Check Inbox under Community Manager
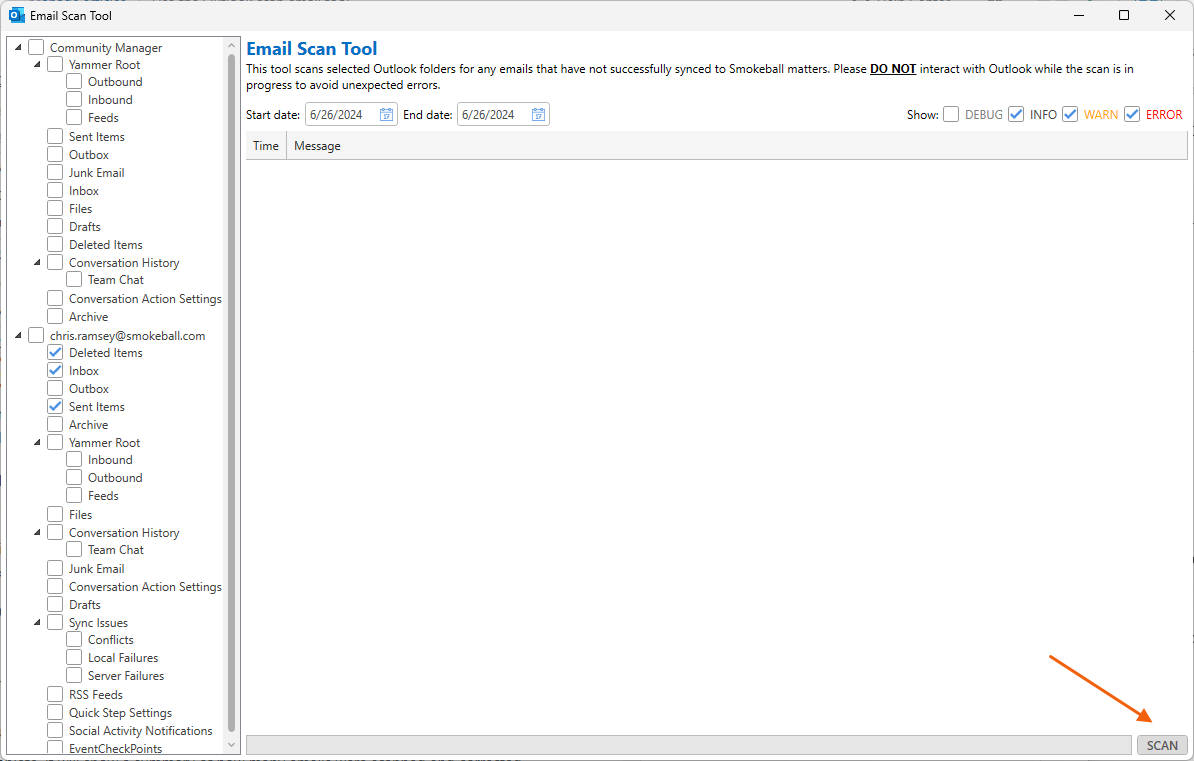This screenshot has width=1194, height=761. (x=55, y=190)
